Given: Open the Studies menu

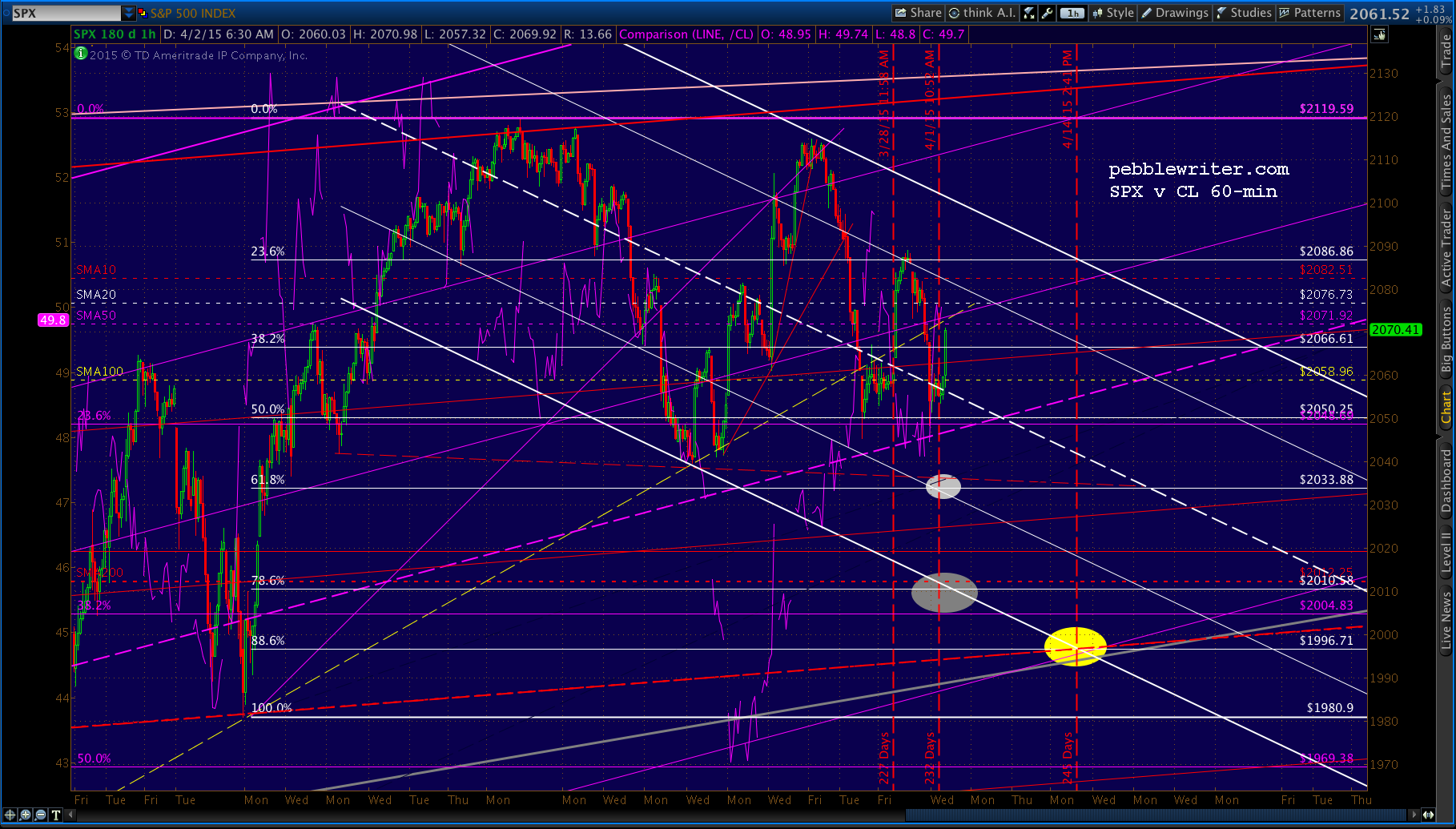Looking at the screenshot, I should tap(1244, 13).
